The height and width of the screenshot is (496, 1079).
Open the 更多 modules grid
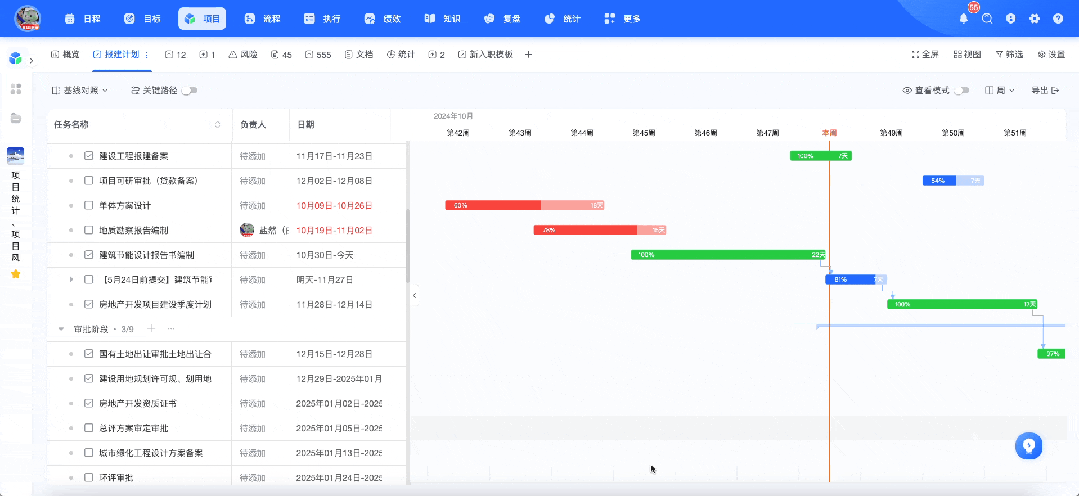(x=623, y=19)
